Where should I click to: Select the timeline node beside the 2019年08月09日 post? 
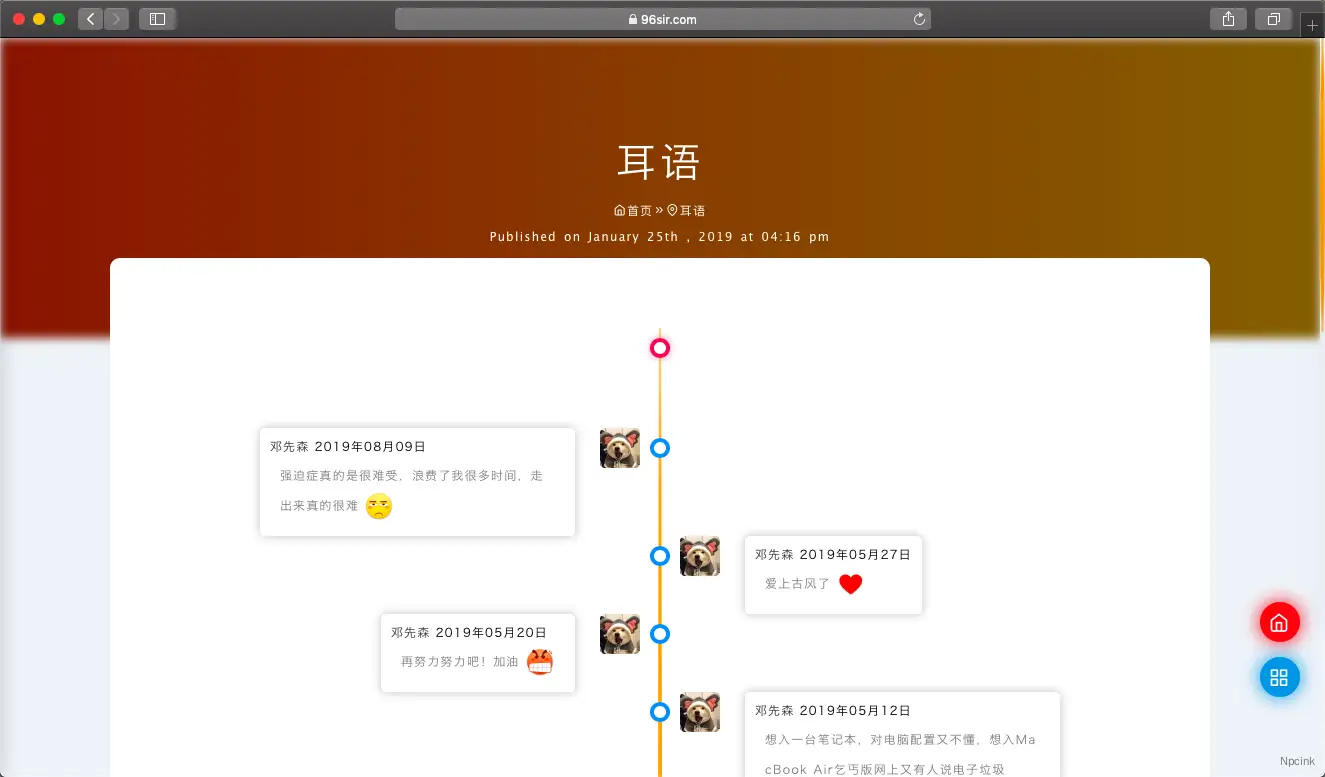[660, 448]
